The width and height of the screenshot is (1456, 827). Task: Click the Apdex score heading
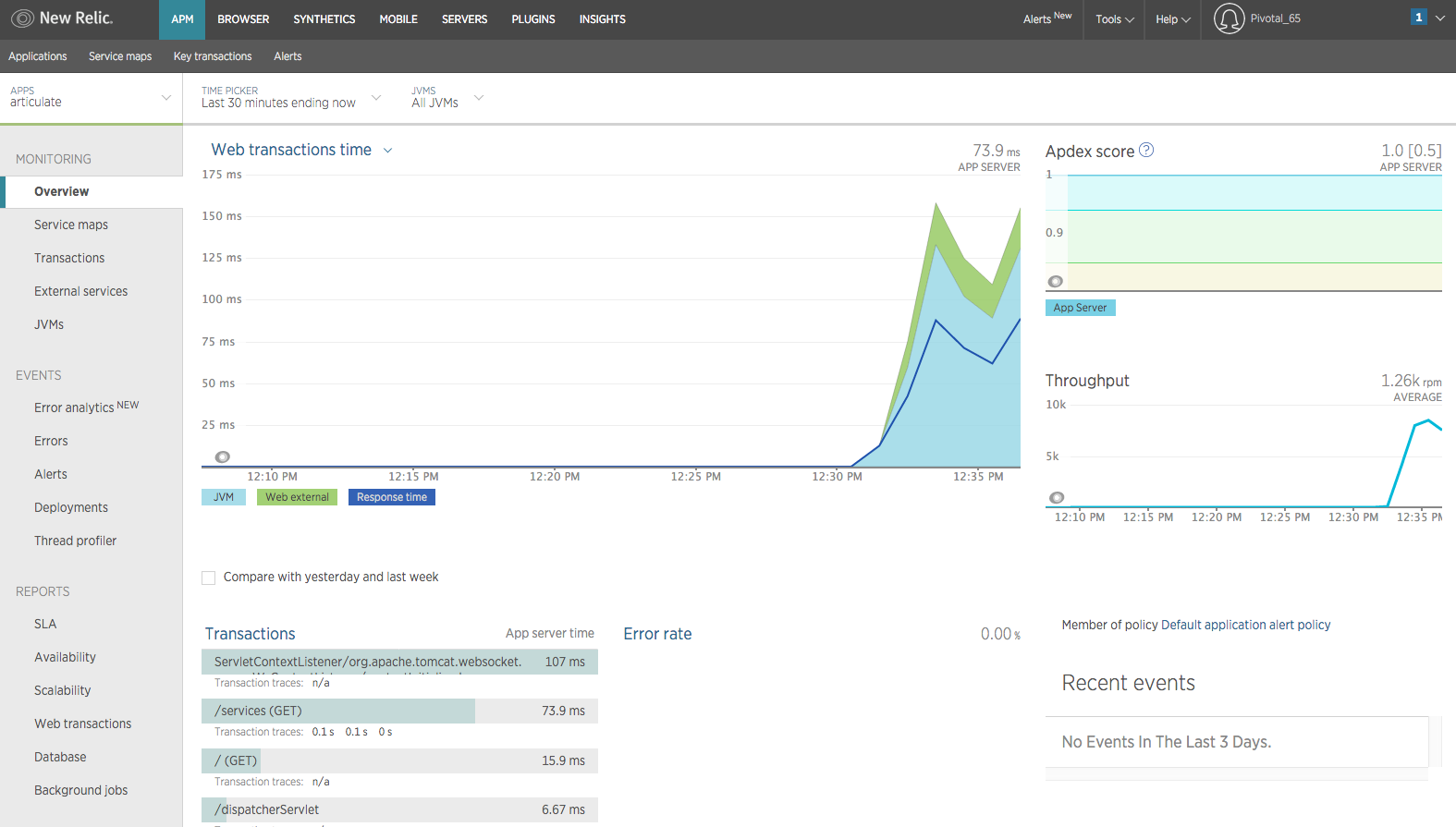click(x=1090, y=152)
